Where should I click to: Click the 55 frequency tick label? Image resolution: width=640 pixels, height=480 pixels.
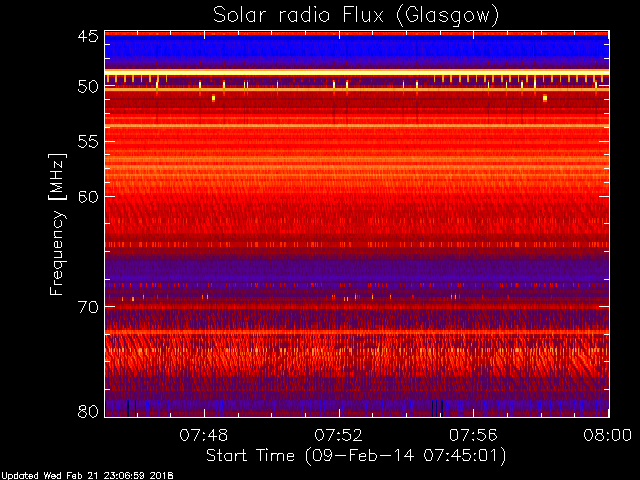coord(88,142)
